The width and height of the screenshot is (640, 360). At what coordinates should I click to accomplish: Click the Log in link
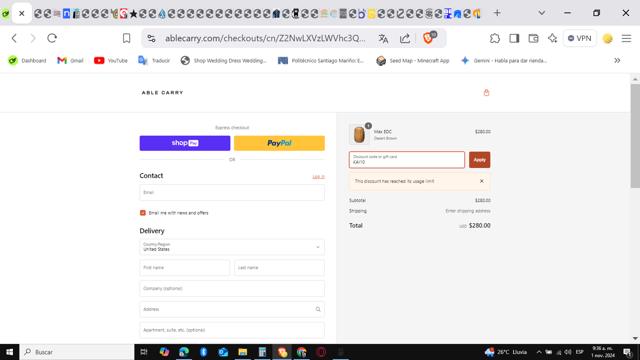click(318, 177)
